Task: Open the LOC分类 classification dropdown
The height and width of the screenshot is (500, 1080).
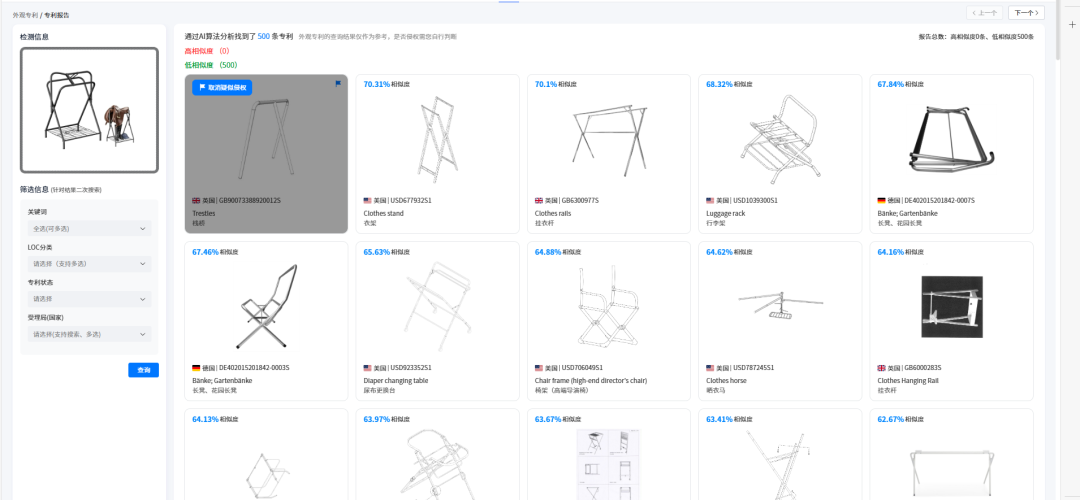Action: [x=90, y=264]
